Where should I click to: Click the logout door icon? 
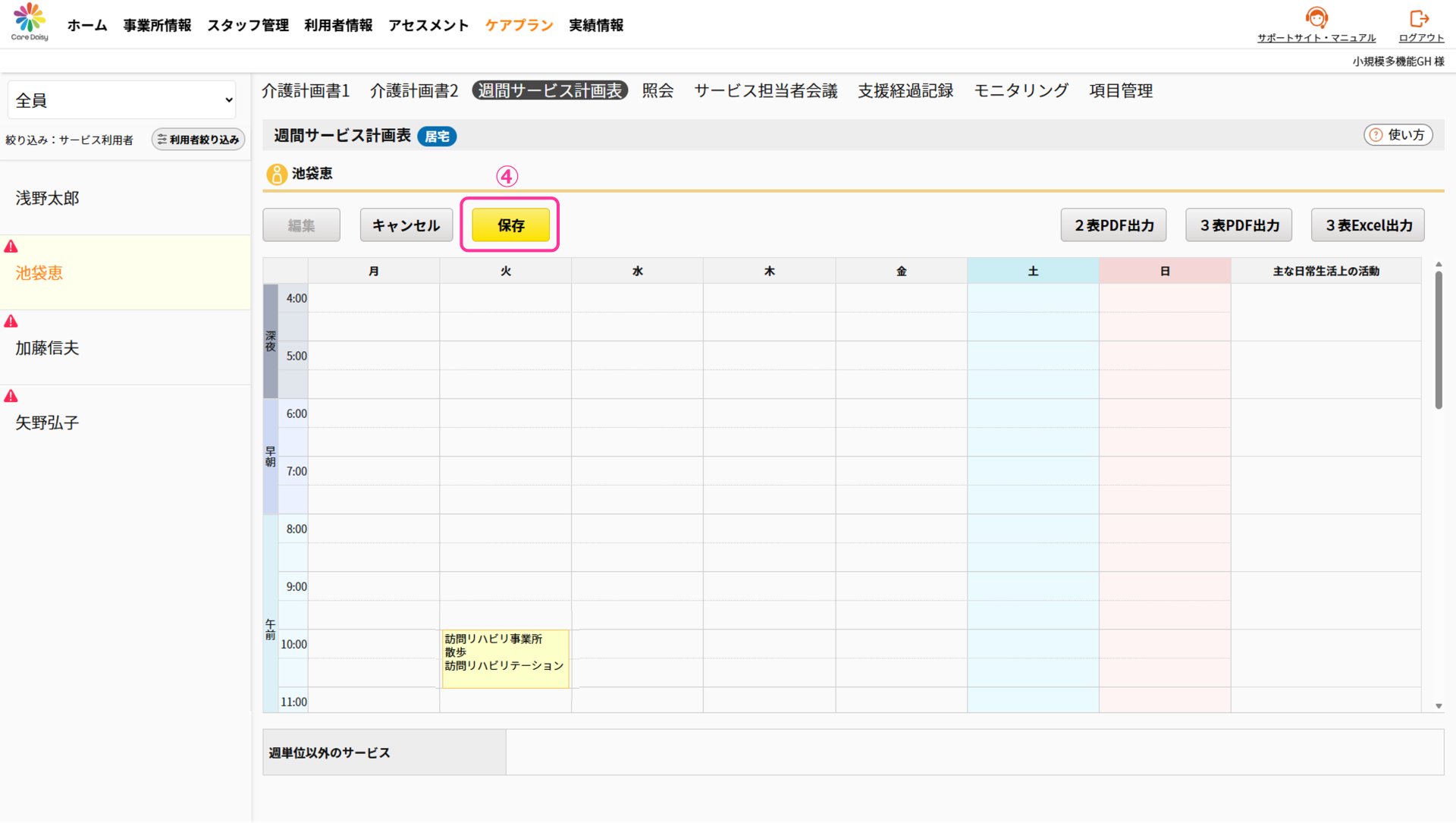tap(1420, 18)
